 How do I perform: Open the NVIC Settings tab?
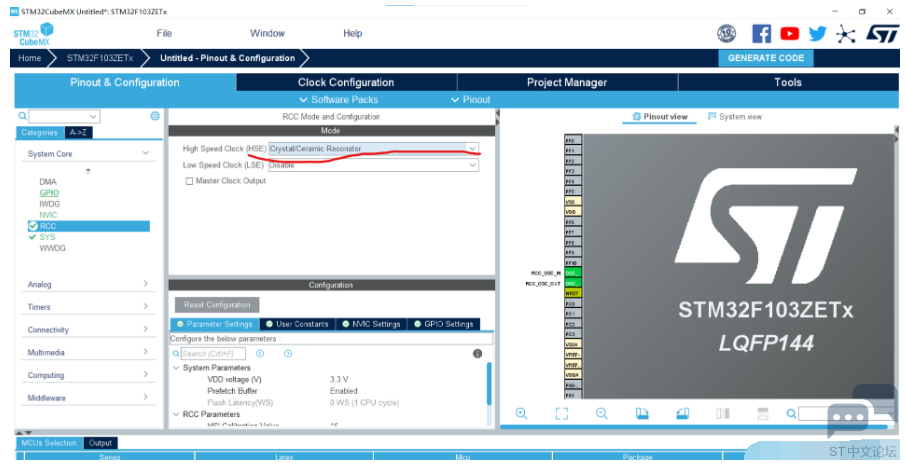pos(372,324)
